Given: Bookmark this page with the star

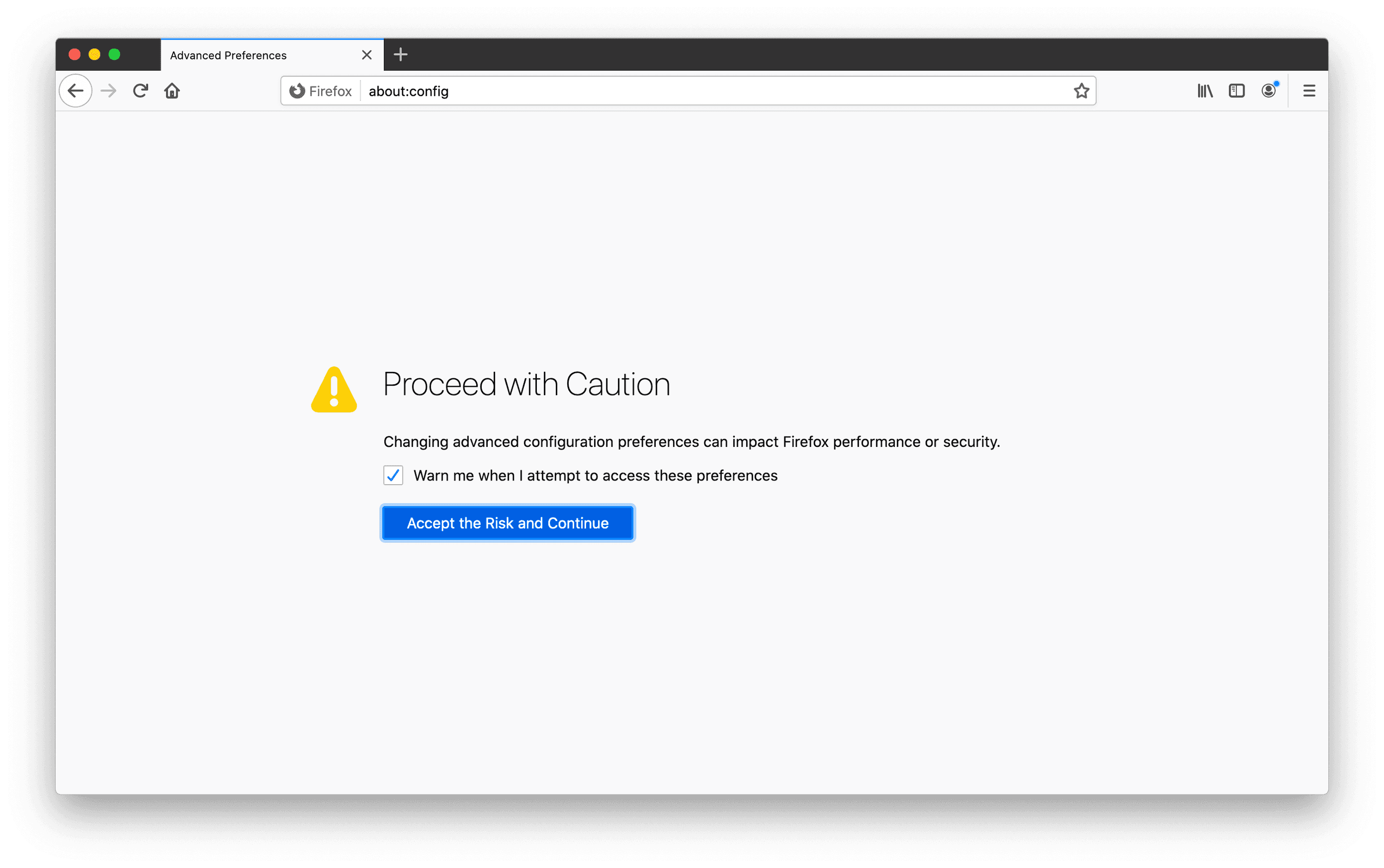Looking at the screenshot, I should coord(1081,91).
